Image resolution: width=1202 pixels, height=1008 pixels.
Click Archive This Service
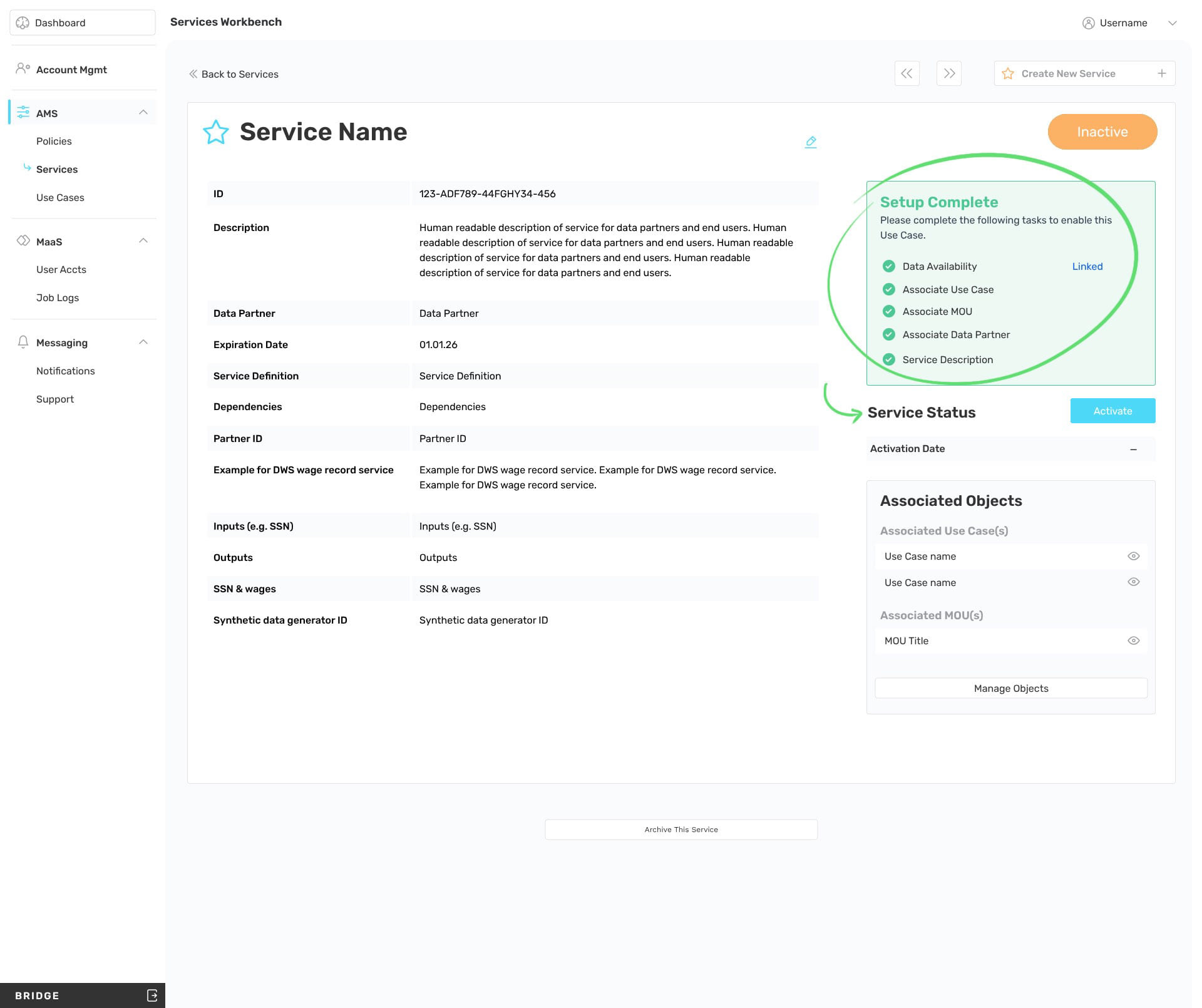pyautogui.click(x=681, y=829)
